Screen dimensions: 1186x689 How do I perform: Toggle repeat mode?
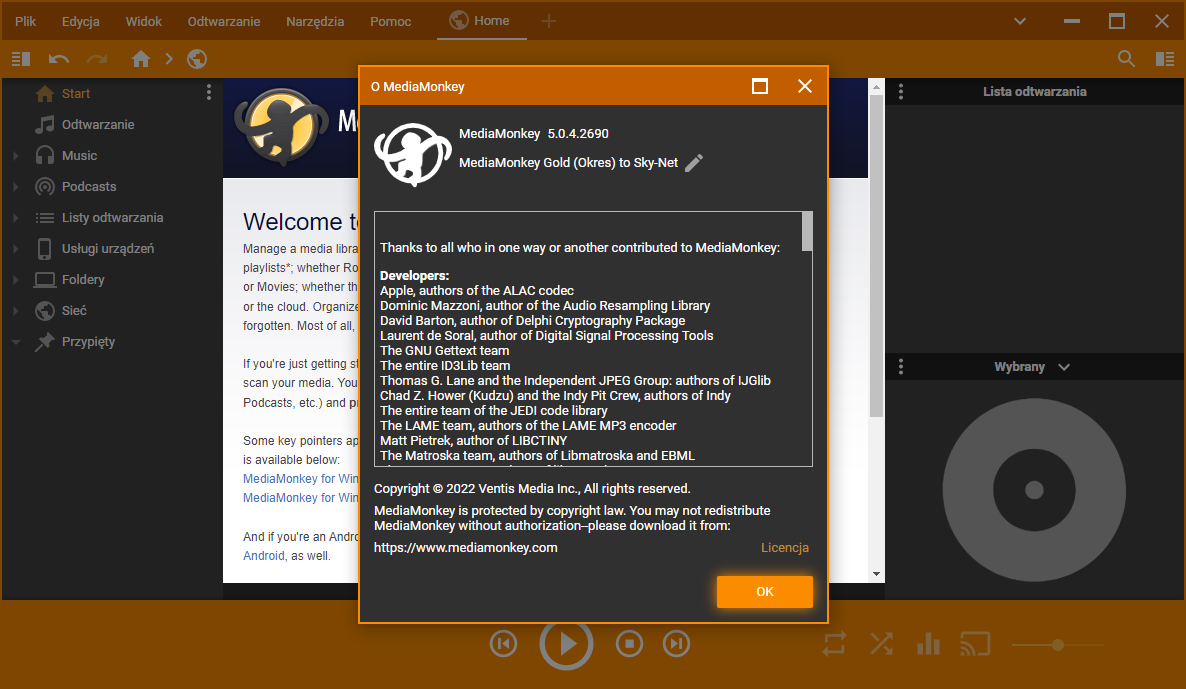point(834,644)
